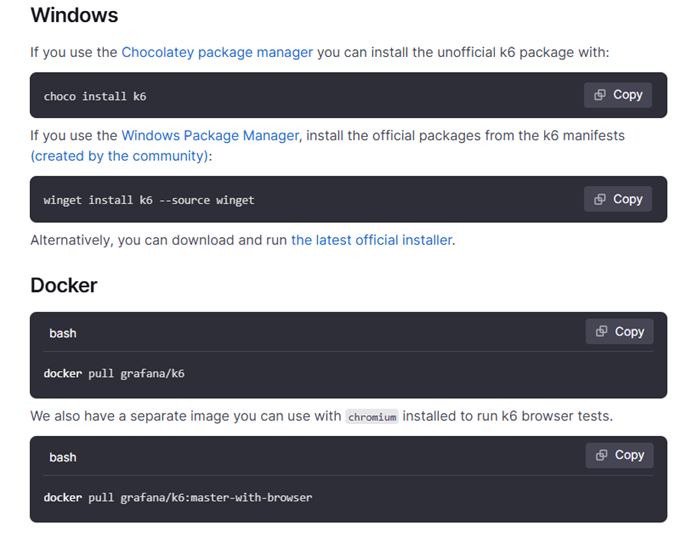This screenshot has width=698, height=543.
Task: Copy the master-with-browser docker pull command
Action: (620, 455)
